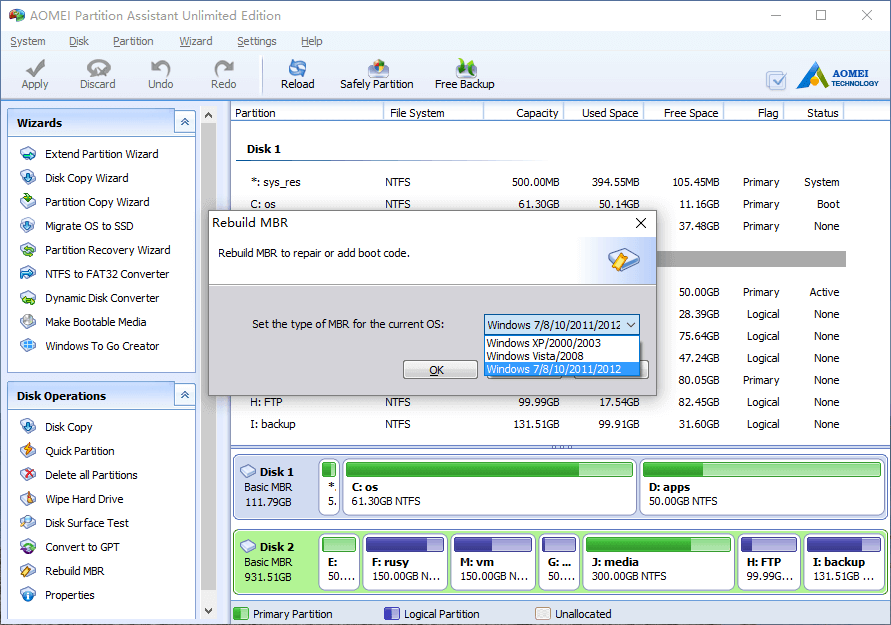The height and width of the screenshot is (625, 891).
Task: Select the Wipe Hard Drive operation
Action: click(x=84, y=499)
